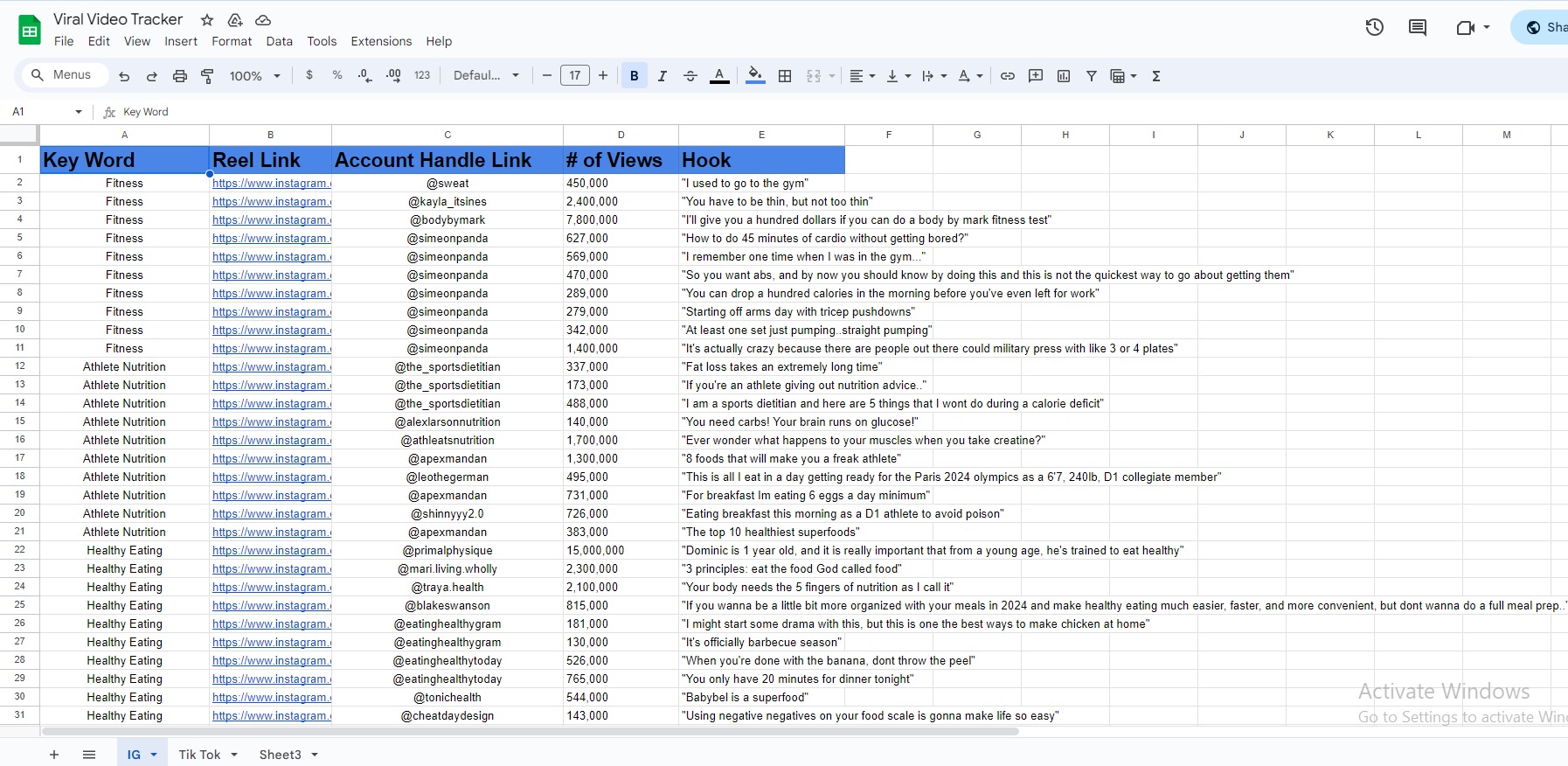The width and height of the screenshot is (1568, 766).
Task: Format as percent
Action: (x=337, y=76)
